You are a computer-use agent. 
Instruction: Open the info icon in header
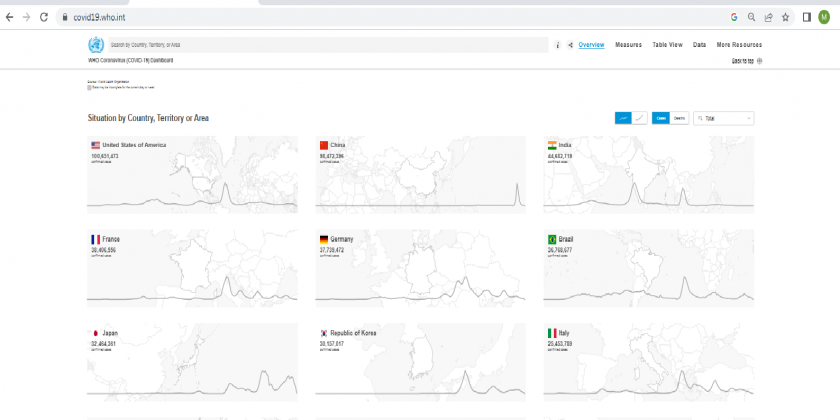(x=558, y=45)
